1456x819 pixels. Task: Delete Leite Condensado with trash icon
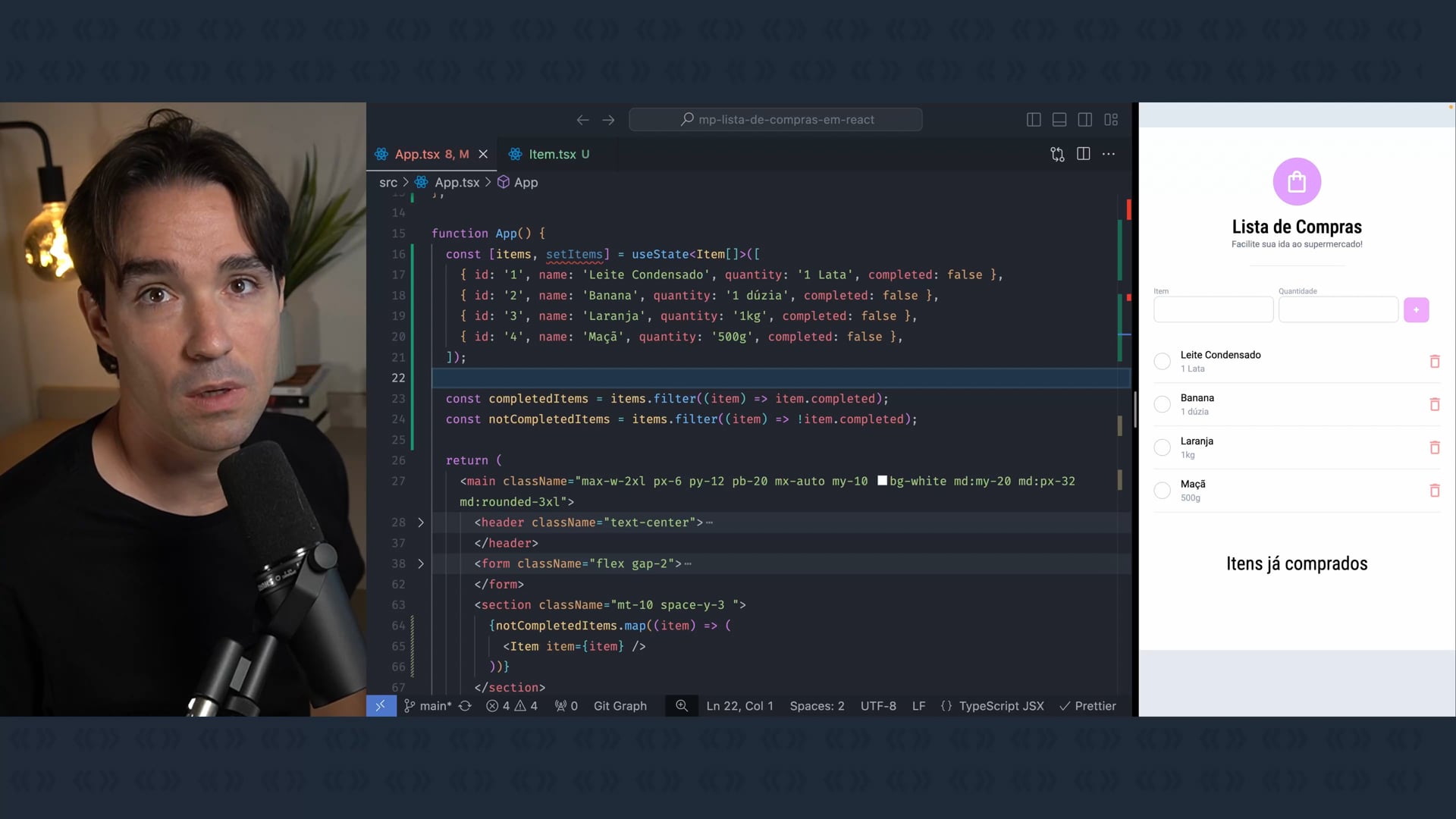click(1434, 362)
